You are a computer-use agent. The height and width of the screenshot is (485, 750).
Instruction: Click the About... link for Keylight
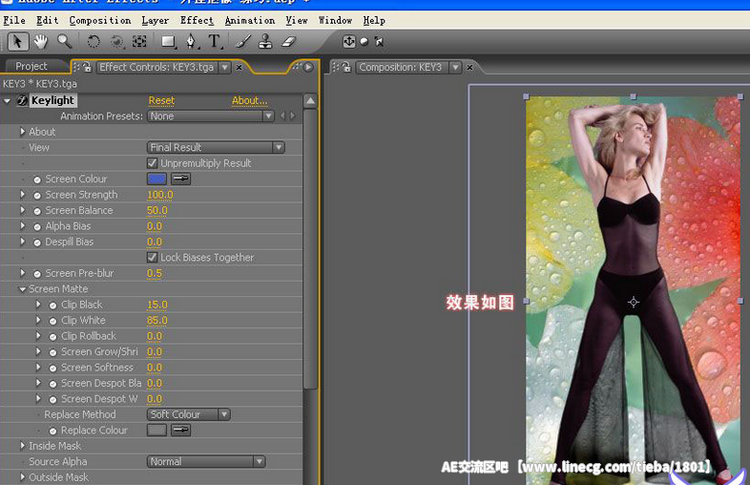[x=250, y=100]
